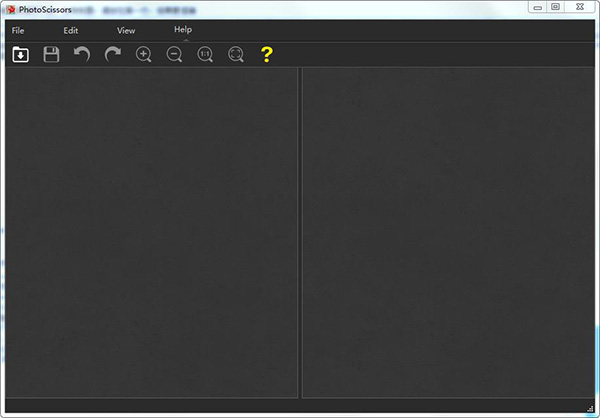Maximize the PhotoScissors window
The height and width of the screenshot is (418, 600).
point(555,7)
